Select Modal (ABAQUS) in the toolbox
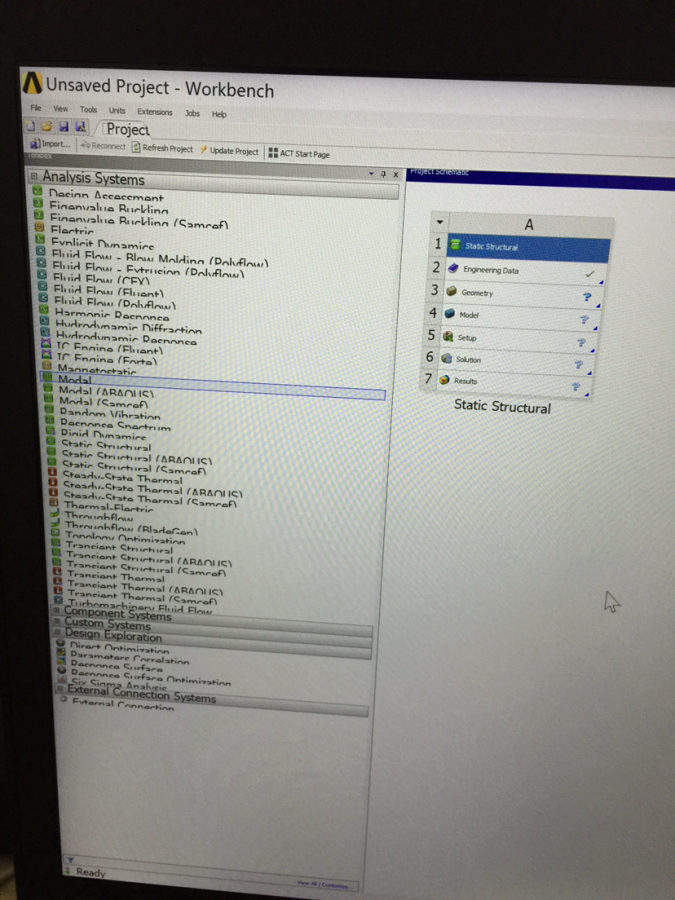 [106, 393]
